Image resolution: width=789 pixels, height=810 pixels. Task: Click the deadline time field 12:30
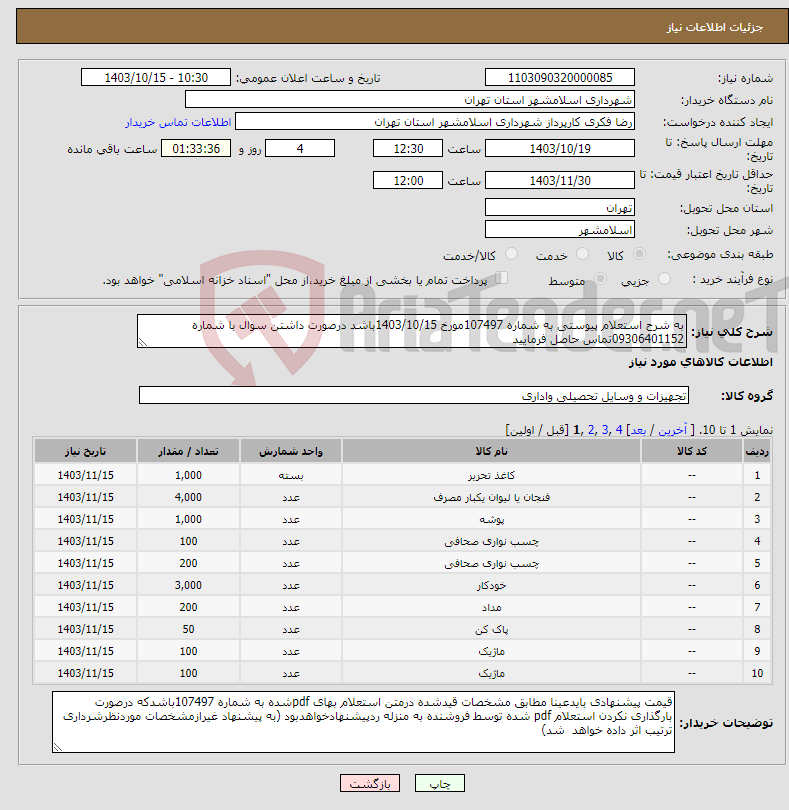[x=408, y=149]
